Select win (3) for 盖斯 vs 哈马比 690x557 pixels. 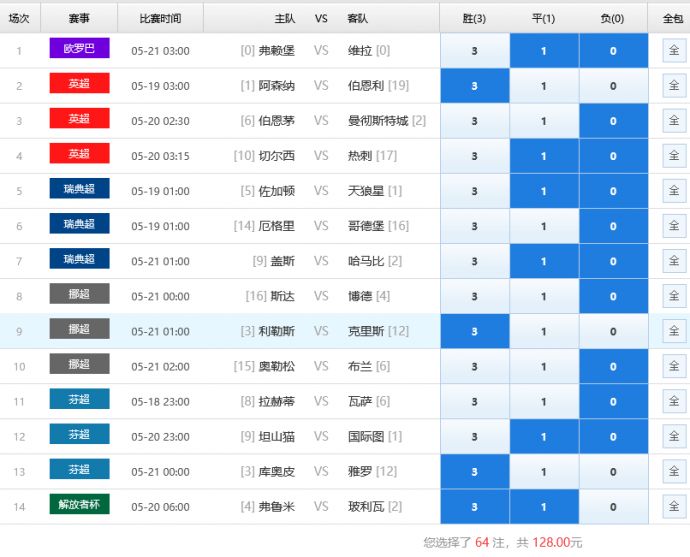pyautogui.click(x=475, y=261)
